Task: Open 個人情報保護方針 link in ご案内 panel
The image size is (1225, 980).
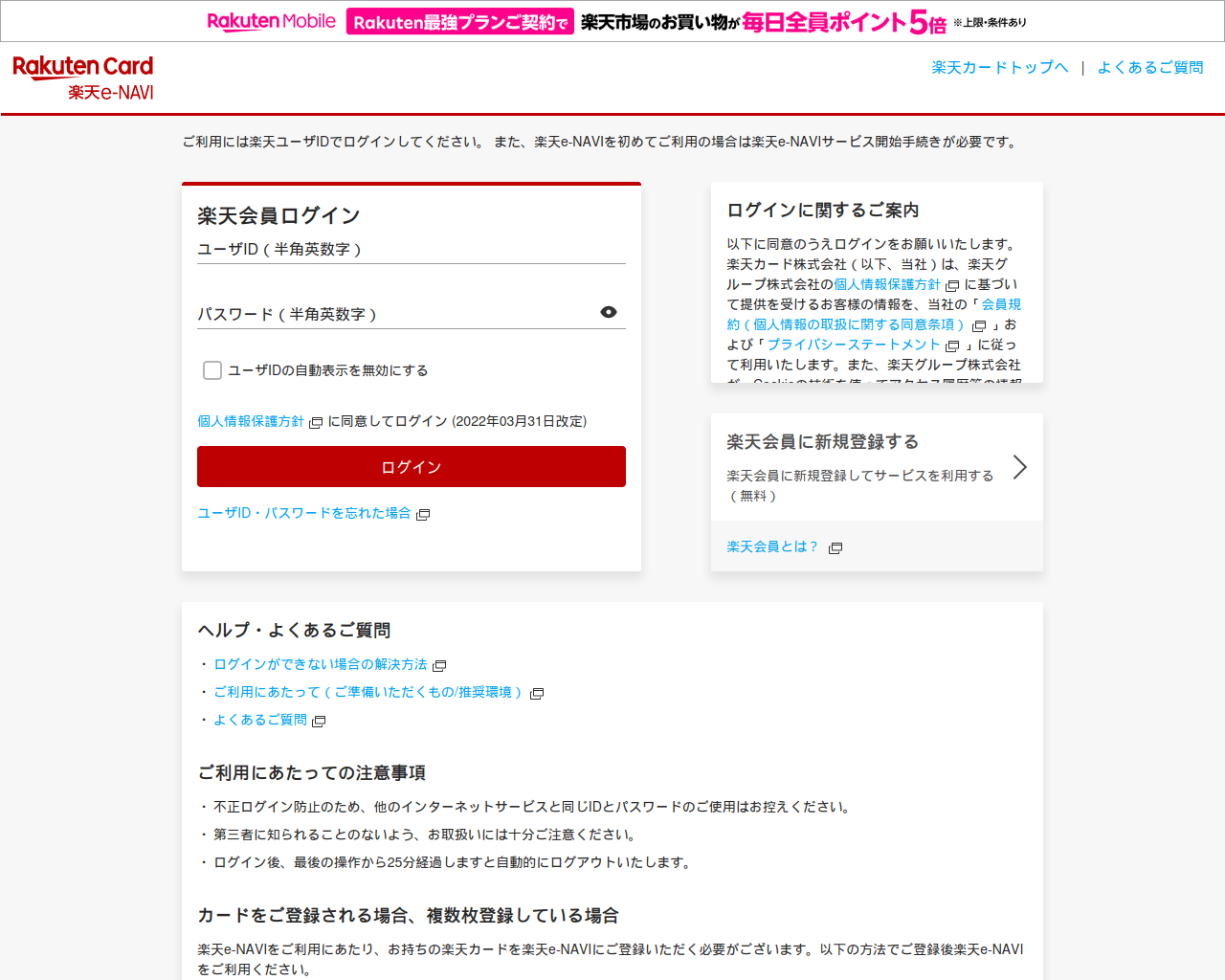Action: [887, 284]
